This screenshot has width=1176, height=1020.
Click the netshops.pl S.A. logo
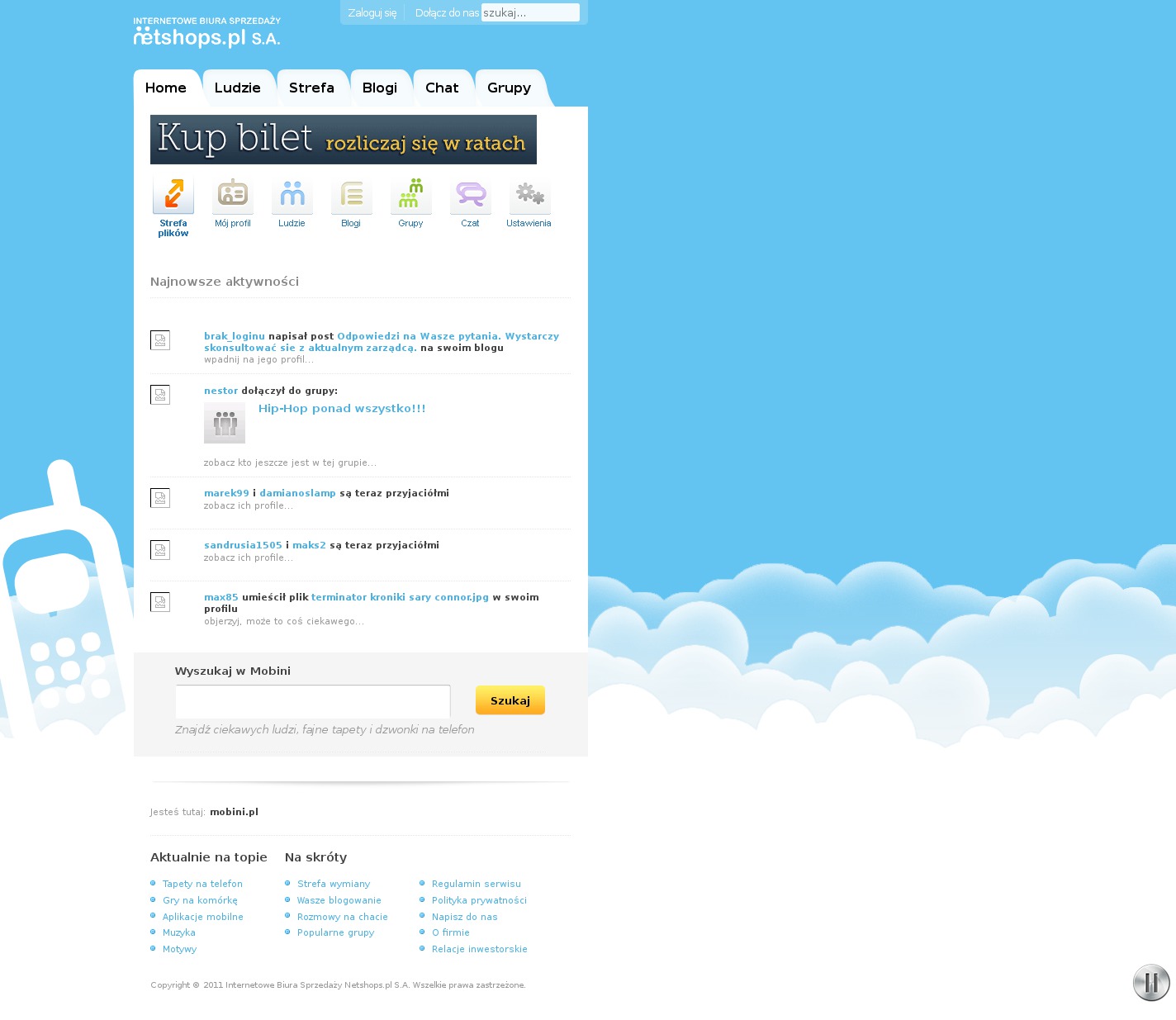tap(207, 32)
